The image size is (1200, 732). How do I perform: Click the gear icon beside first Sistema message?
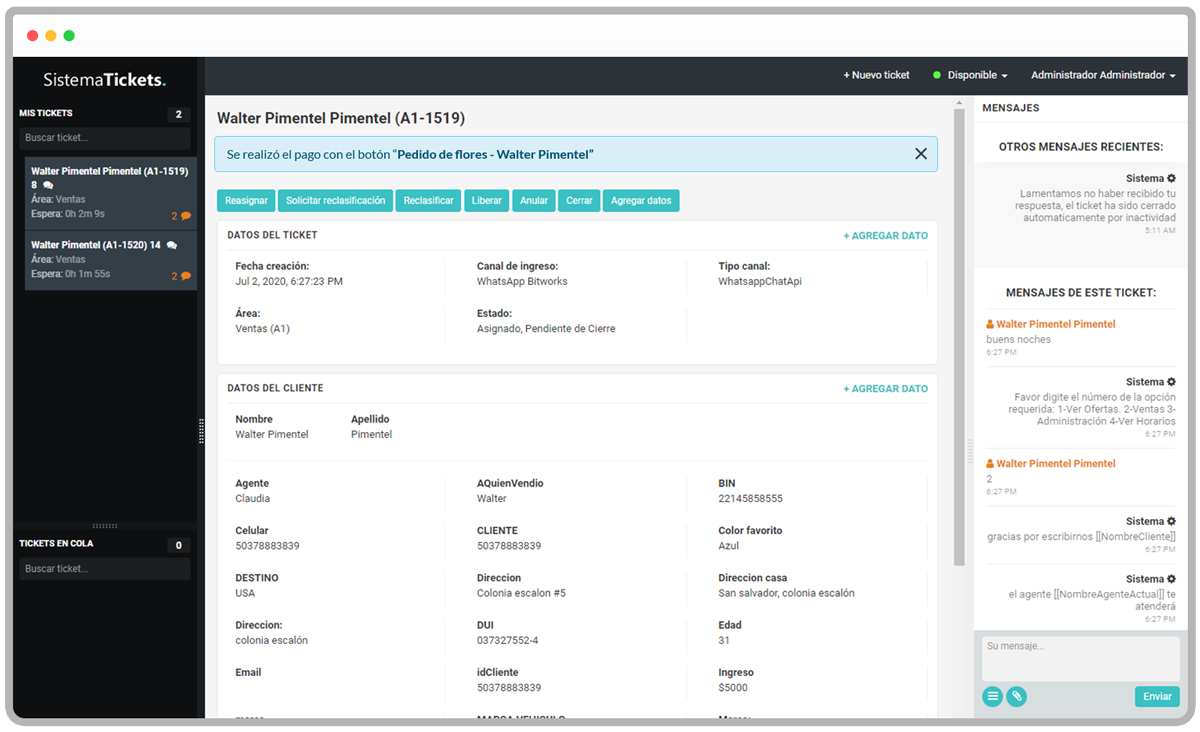coord(1171,178)
